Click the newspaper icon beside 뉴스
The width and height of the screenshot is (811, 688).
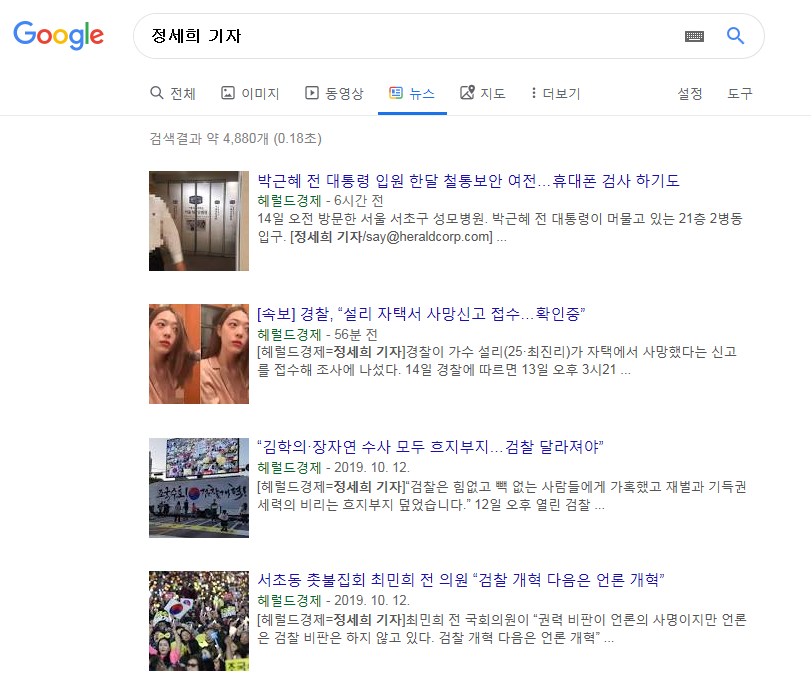coord(396,93)
